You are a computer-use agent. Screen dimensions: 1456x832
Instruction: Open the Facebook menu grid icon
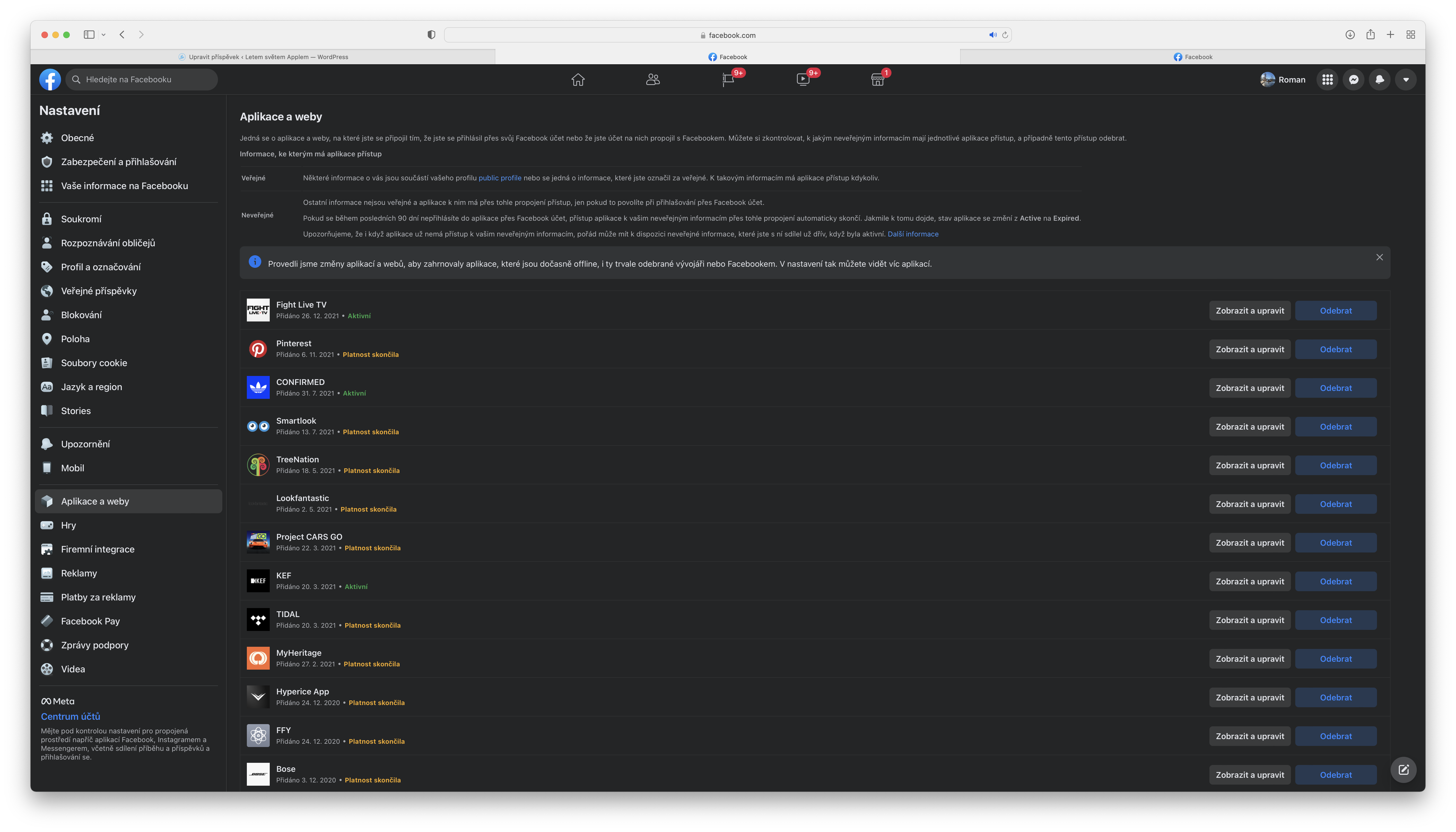pos(1327,80)
